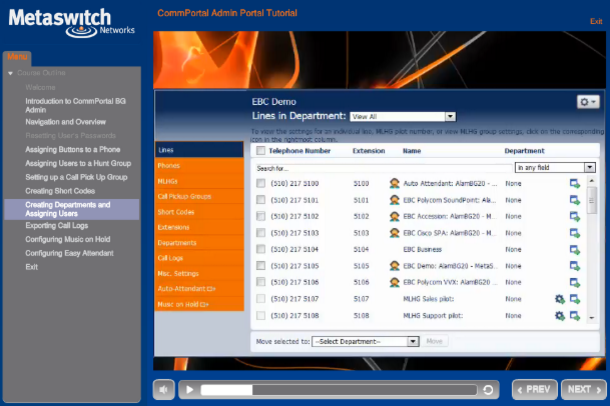Open 'Configuring Easy Attendant' lesson
610x406 pixels.
tap(69, 253)
